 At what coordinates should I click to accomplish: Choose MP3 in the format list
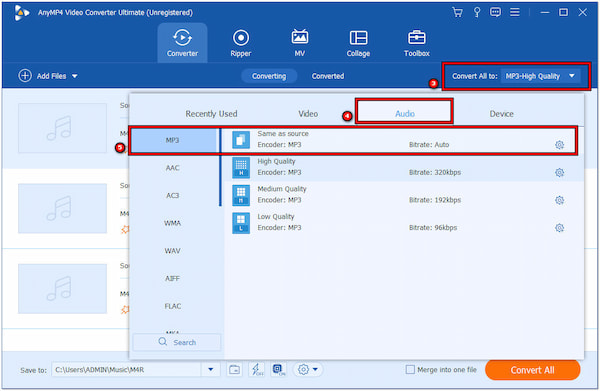coord(174,140)
